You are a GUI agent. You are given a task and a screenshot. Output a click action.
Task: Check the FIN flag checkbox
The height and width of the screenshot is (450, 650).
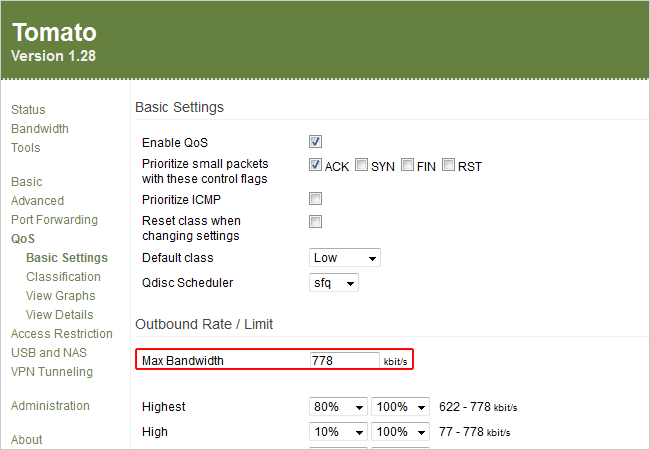[407, 166]
